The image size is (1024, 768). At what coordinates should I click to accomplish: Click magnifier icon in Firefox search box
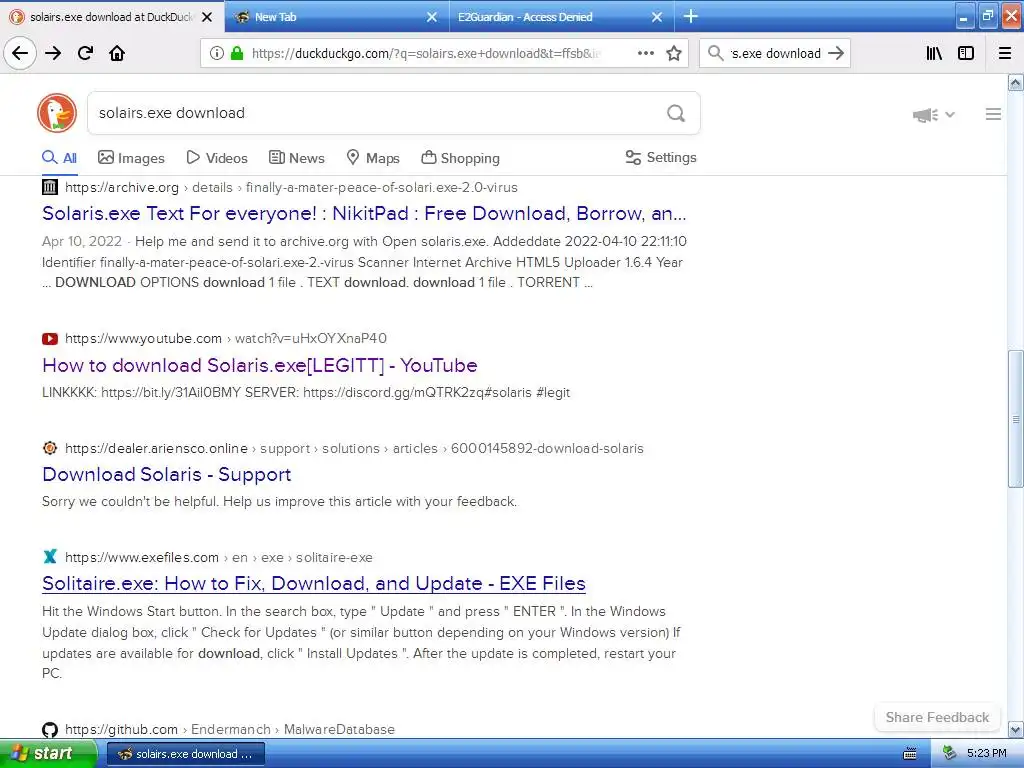click(x=716, y=53)
